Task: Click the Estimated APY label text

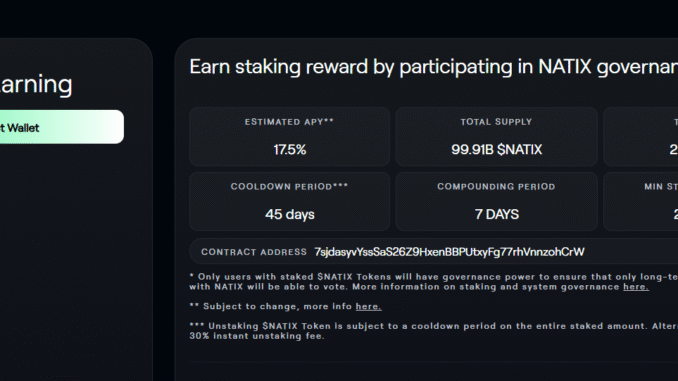Action: [289, 122]
